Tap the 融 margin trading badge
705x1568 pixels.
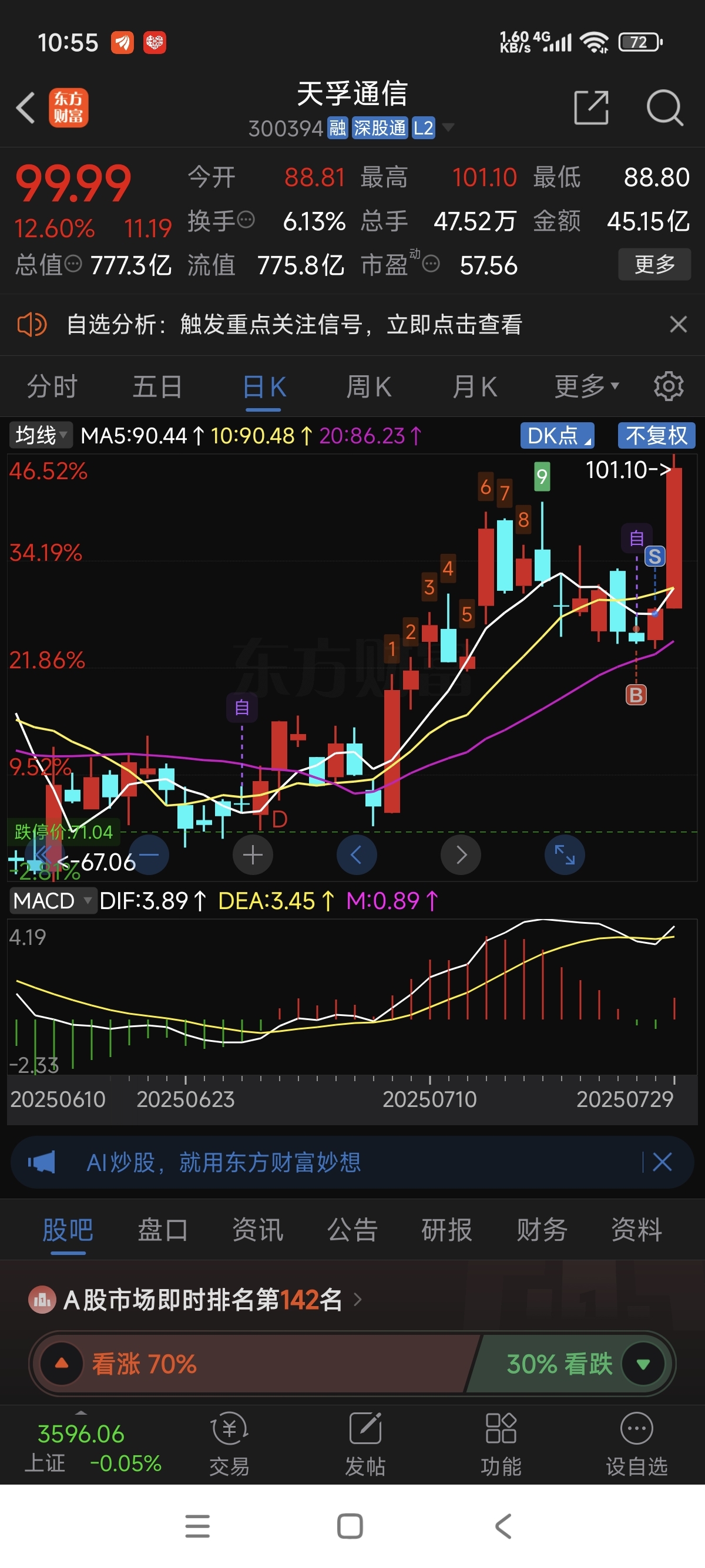point(338,128)
